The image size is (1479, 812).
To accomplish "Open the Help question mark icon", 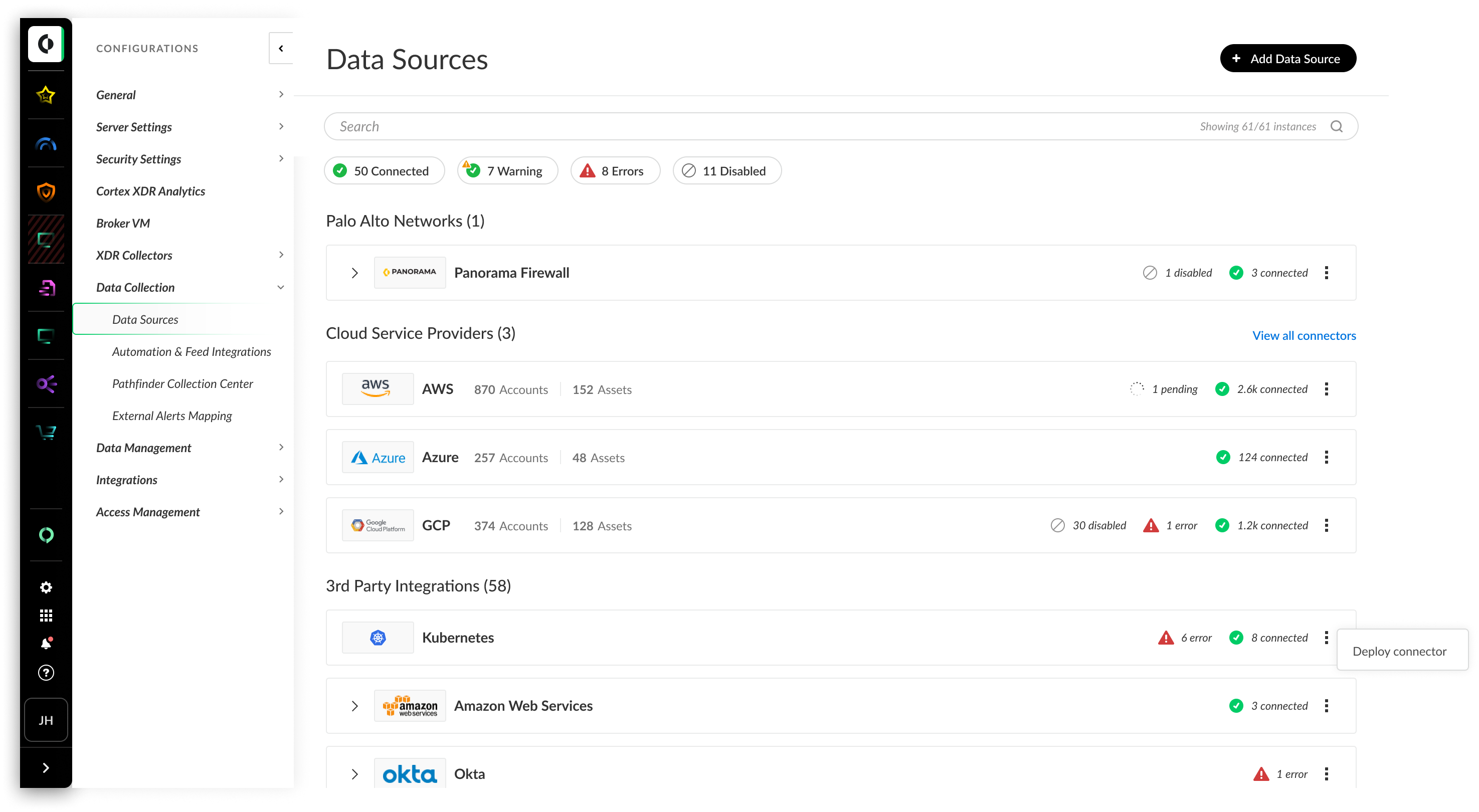I will point(46,673).
